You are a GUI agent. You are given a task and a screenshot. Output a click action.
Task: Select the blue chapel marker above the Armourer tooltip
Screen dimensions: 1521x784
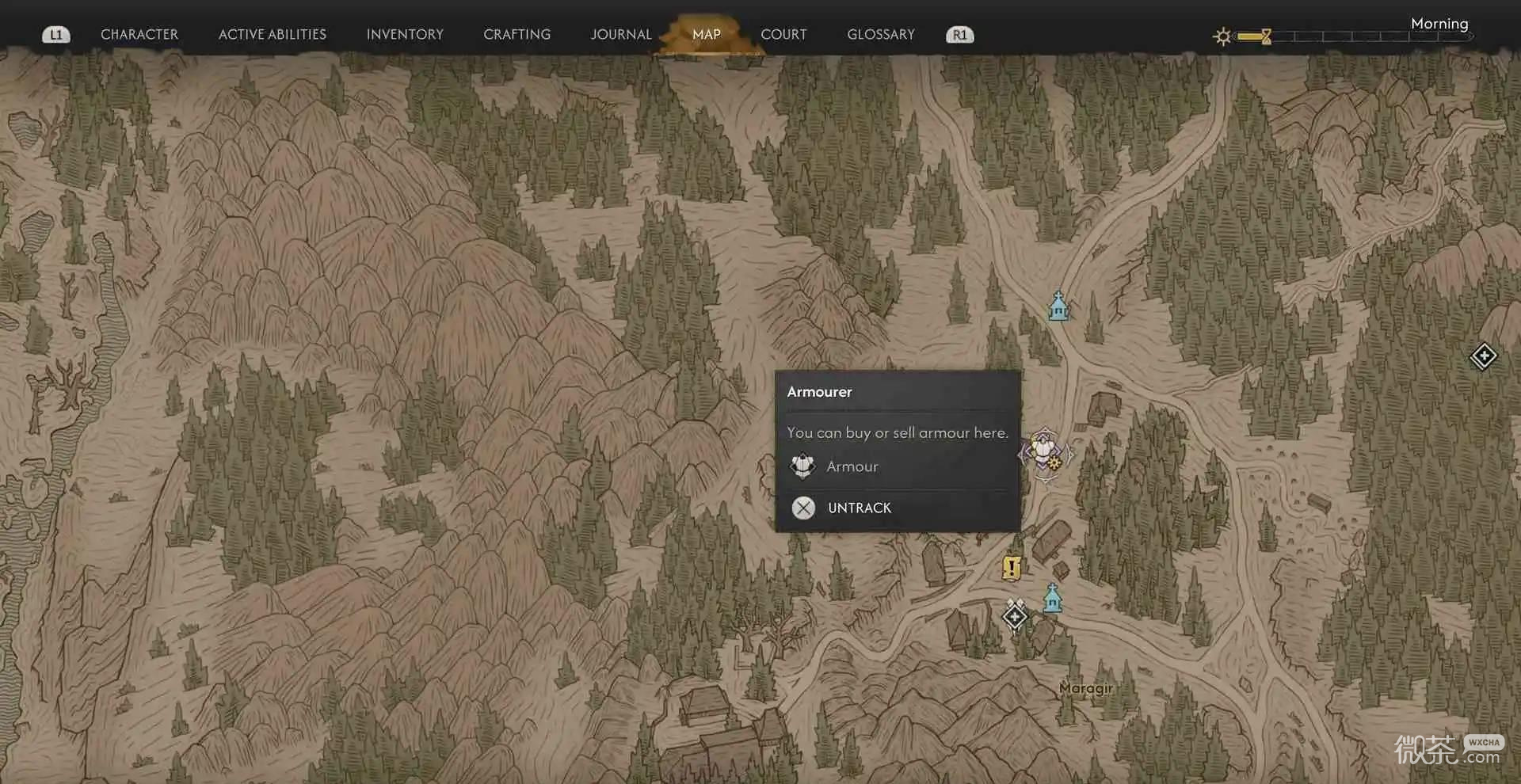pyautogui.click(x=1058, y=306)
